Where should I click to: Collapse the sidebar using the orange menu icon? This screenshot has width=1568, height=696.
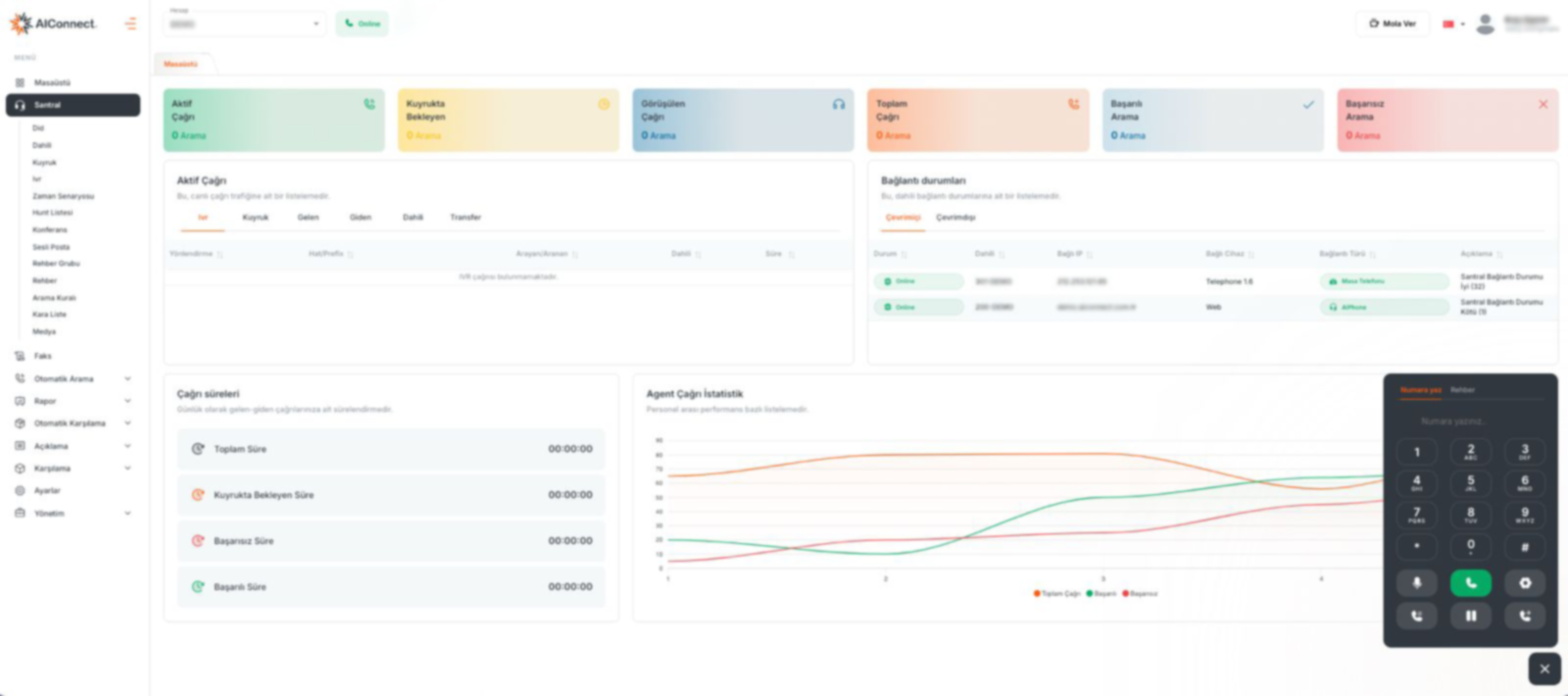pyautogui.click(x=130, y=24)
